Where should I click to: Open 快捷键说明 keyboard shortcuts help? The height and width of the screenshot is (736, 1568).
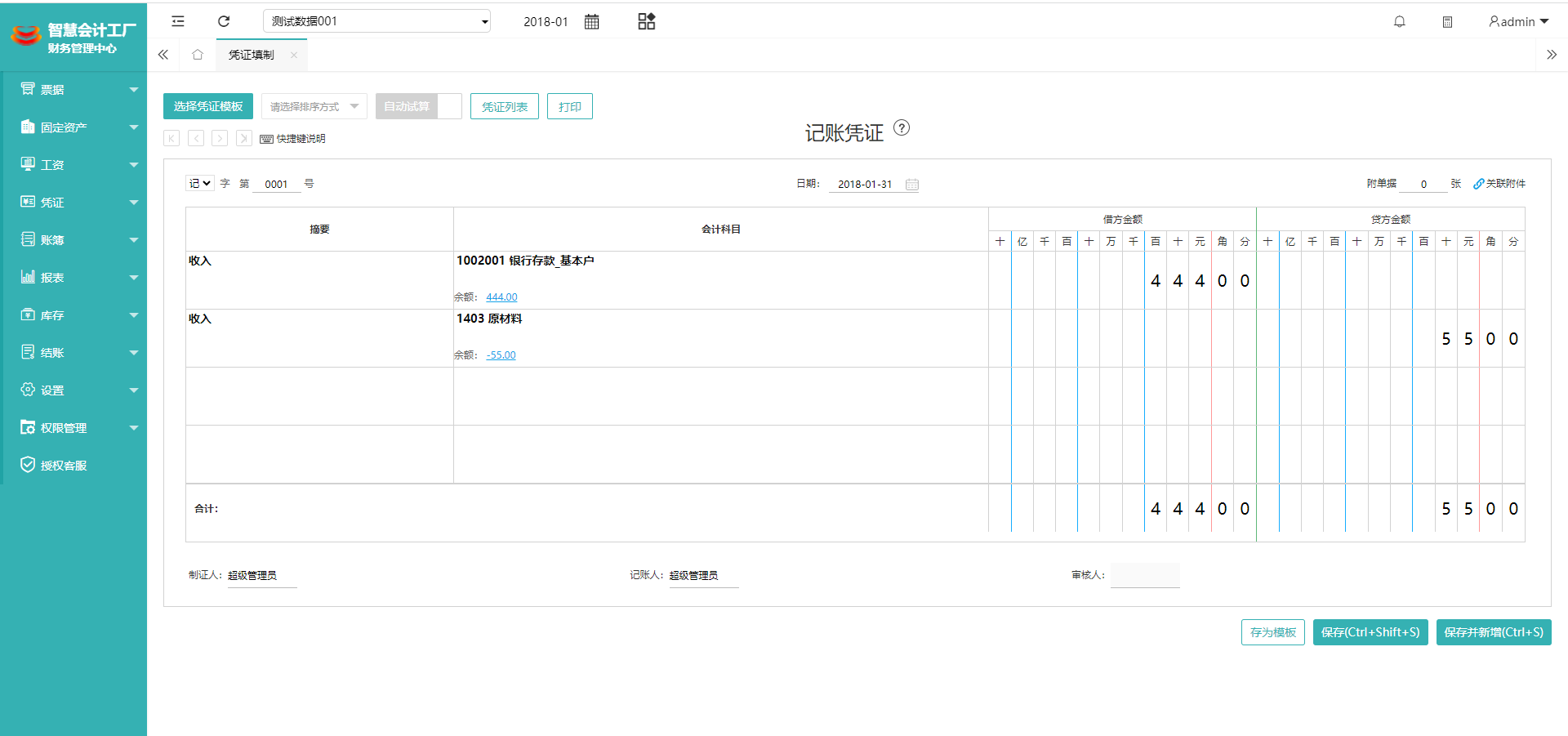click(292, 139)
